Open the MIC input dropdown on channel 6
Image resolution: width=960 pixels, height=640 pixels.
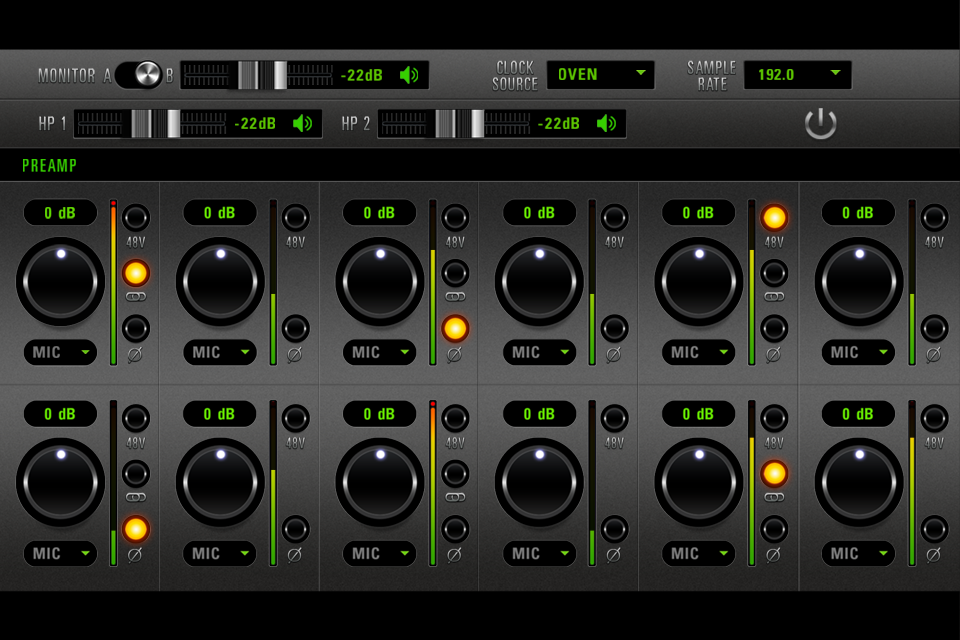[859, 352]
